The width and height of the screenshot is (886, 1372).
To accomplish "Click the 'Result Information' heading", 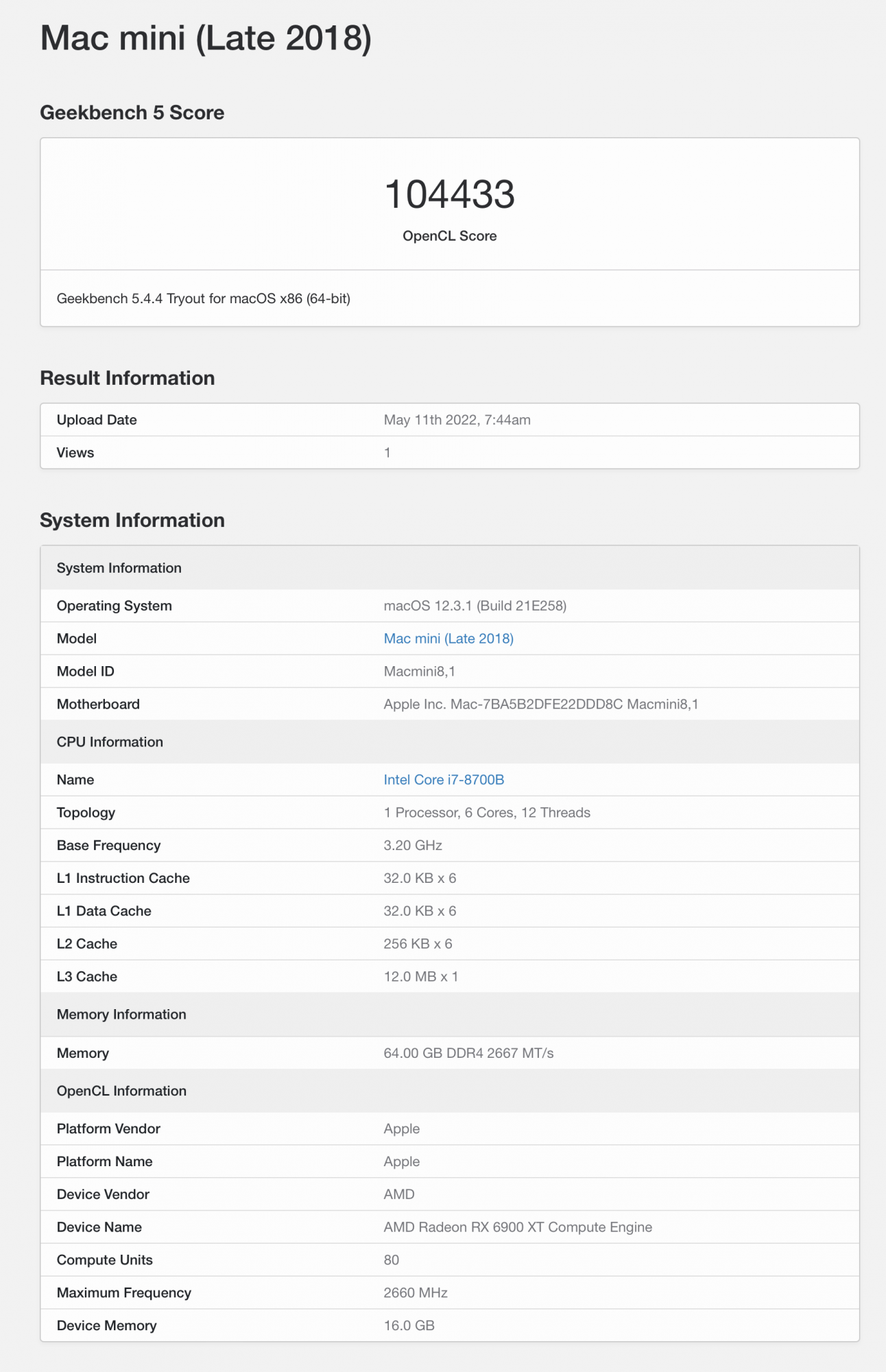I will (128, 378).
